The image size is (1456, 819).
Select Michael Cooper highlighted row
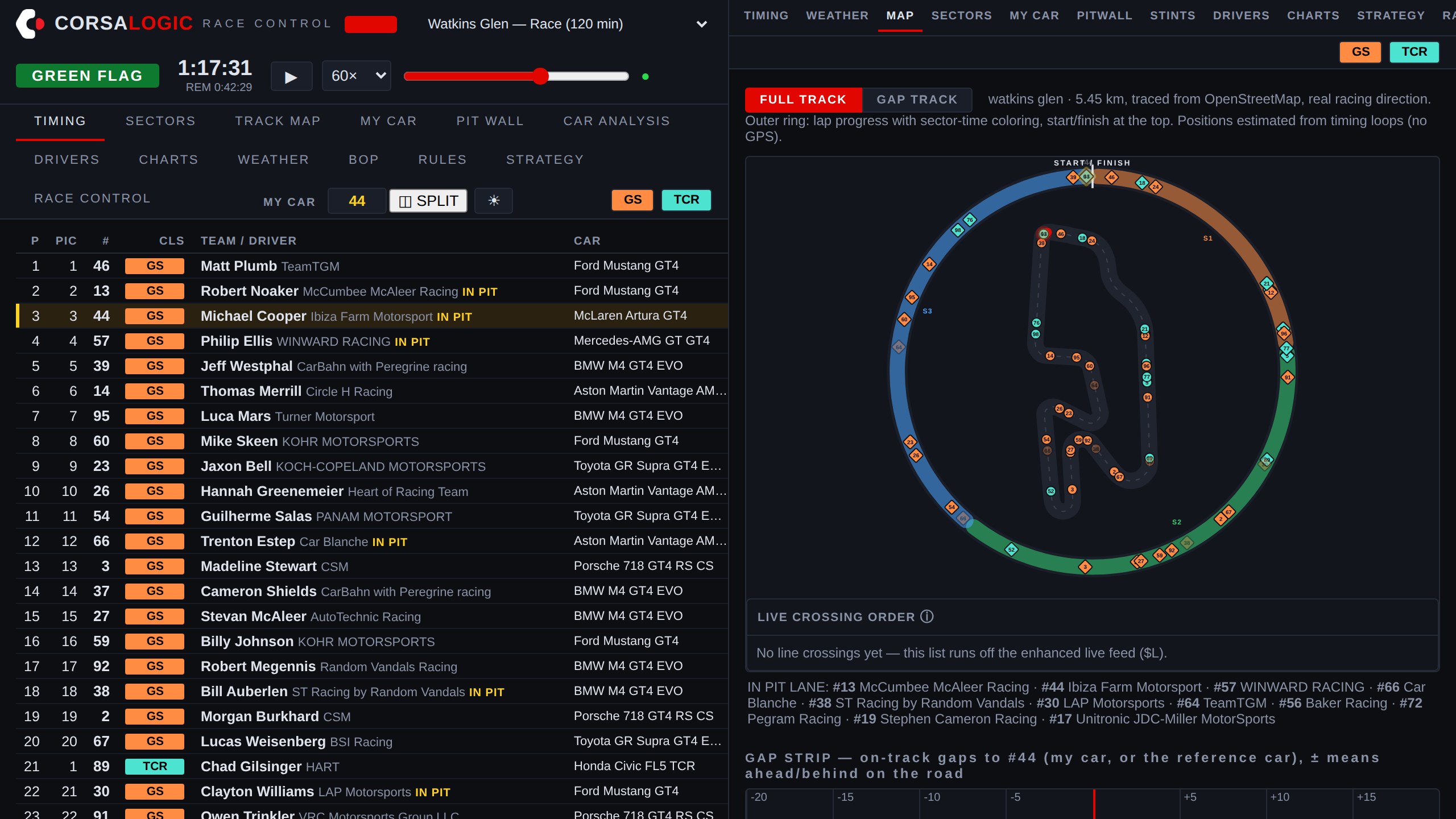coord(372,316)
